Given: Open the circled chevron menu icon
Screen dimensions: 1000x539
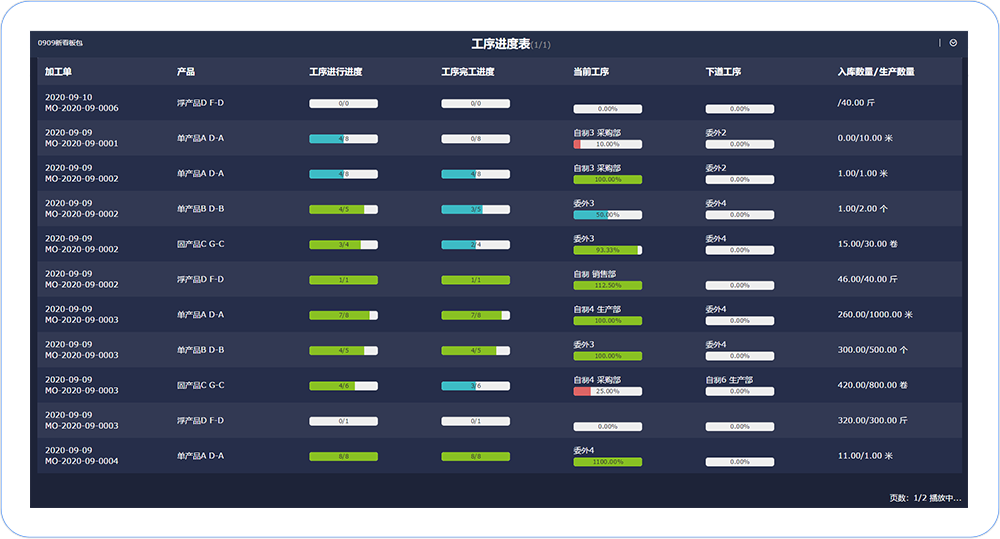Looking at the screenshot, I should pyautogui.click(x=953, y=43).
